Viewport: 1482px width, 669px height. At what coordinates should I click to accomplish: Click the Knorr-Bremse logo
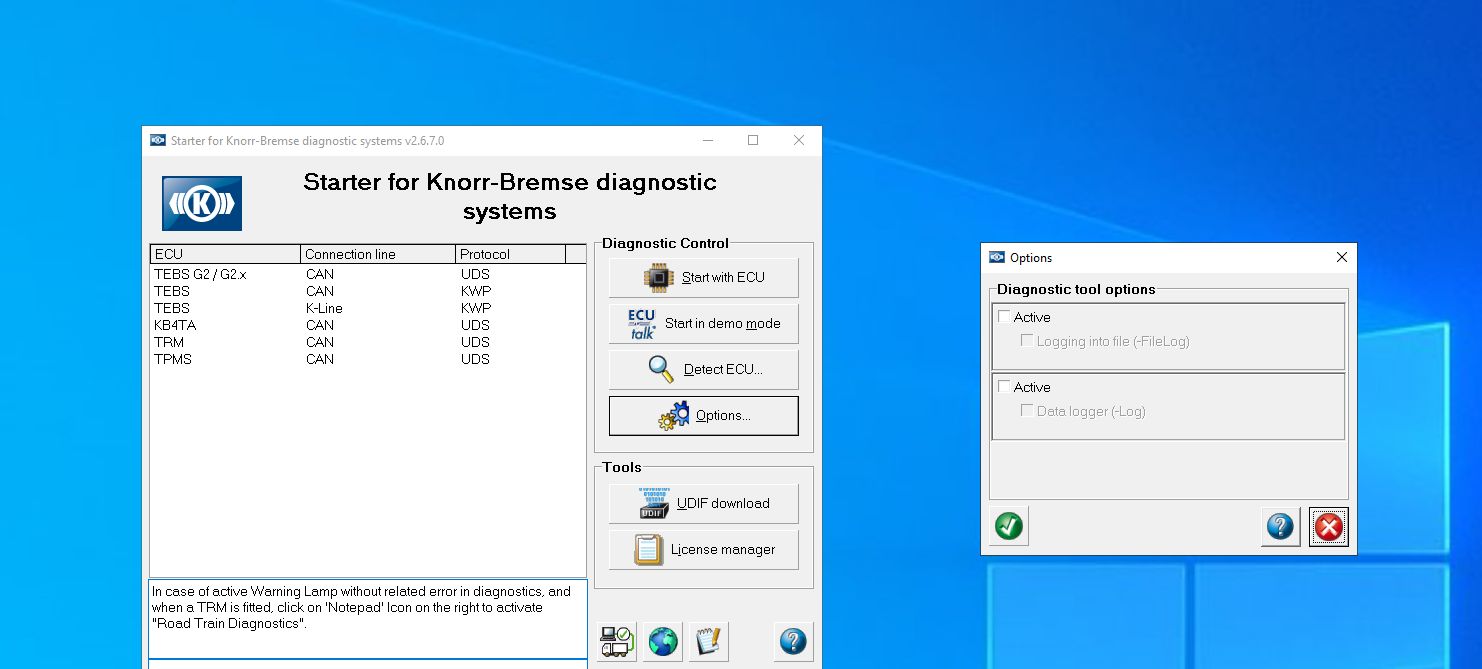[x=201, y=202]
